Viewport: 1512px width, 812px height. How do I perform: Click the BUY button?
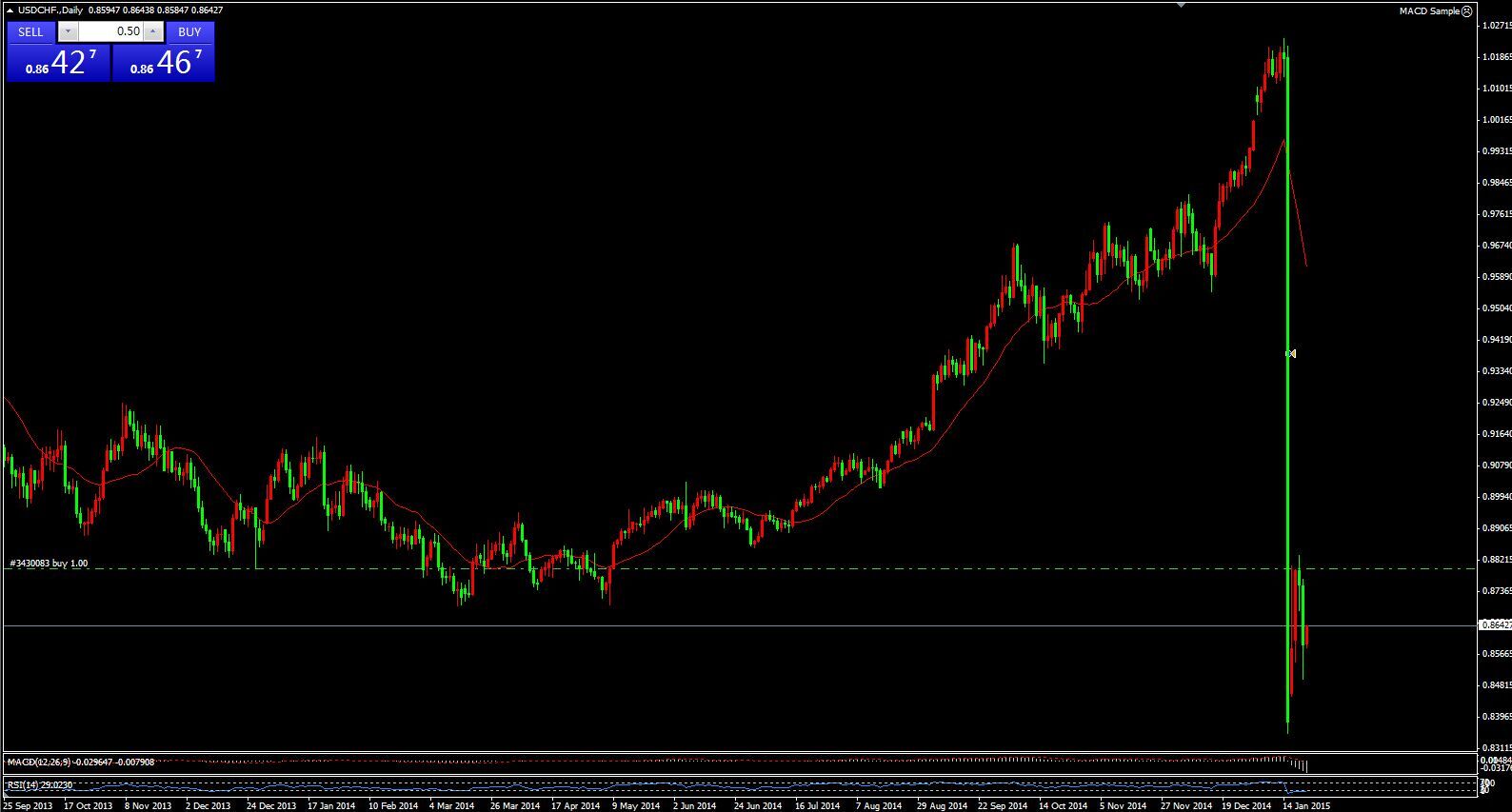[x=189, y=31]
